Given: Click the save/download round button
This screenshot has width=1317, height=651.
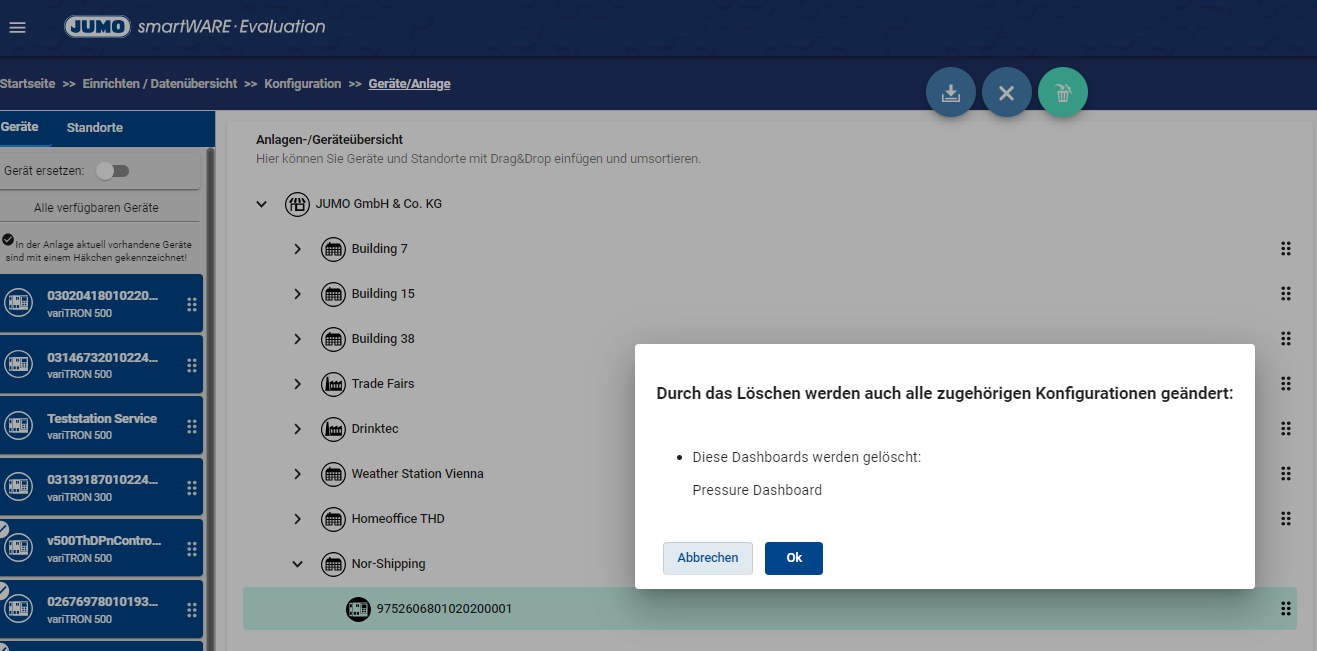Looking at the screenshot, I should [x=951, y=93].
